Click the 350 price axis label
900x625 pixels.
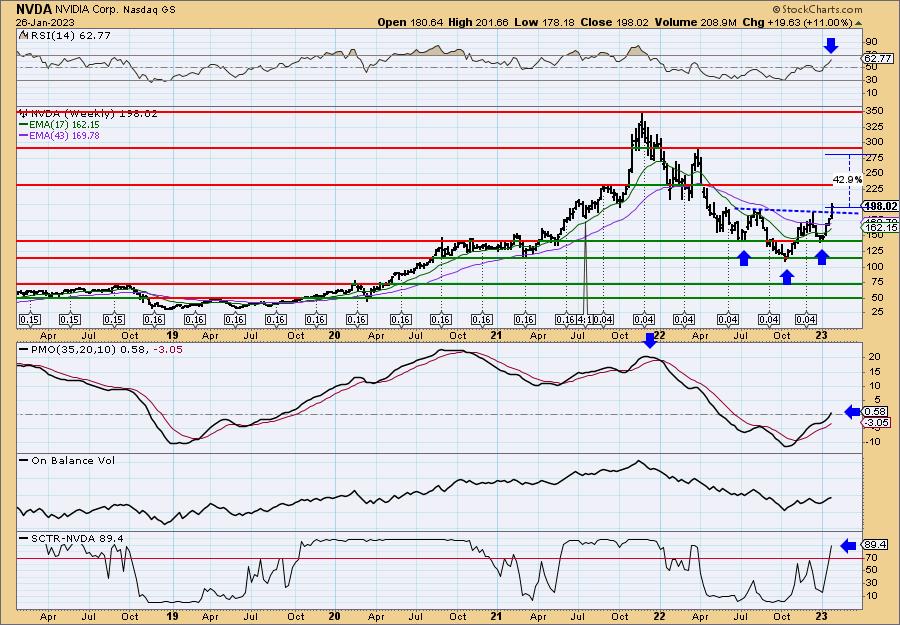click(873, 110)
